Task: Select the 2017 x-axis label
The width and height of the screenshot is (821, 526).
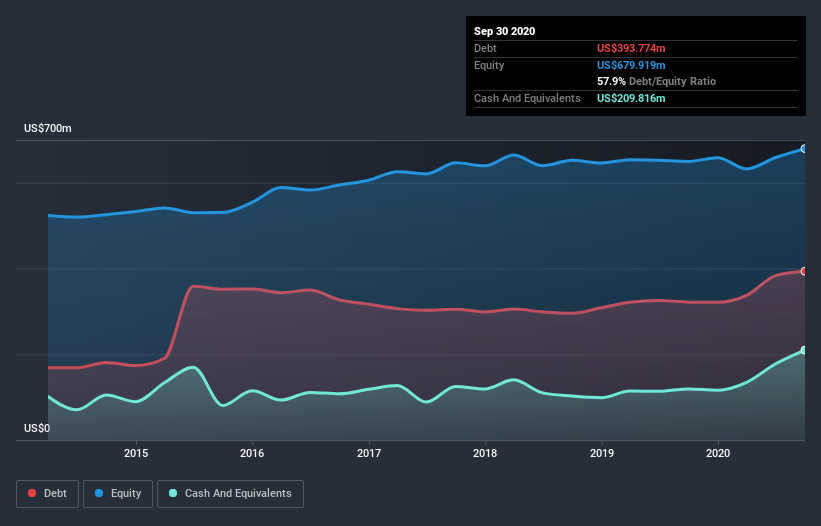Action: pyautogui.click(x=369, y=453)
